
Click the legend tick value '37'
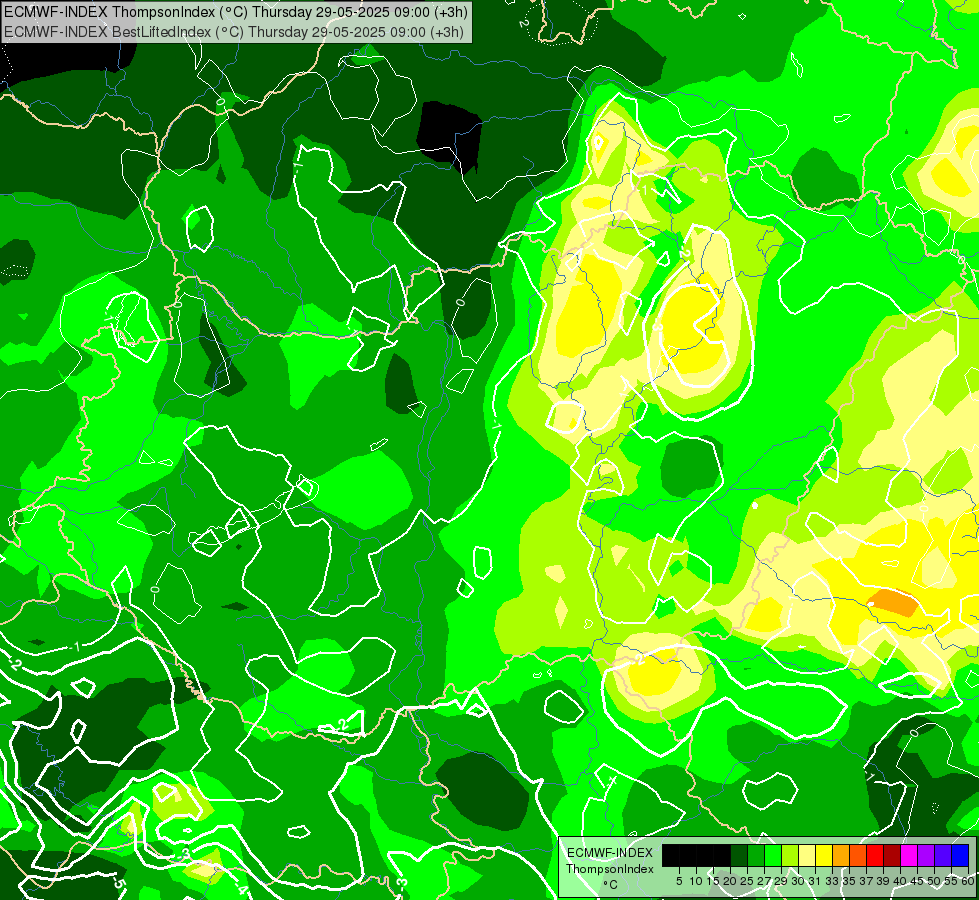(x=866, y=881)
